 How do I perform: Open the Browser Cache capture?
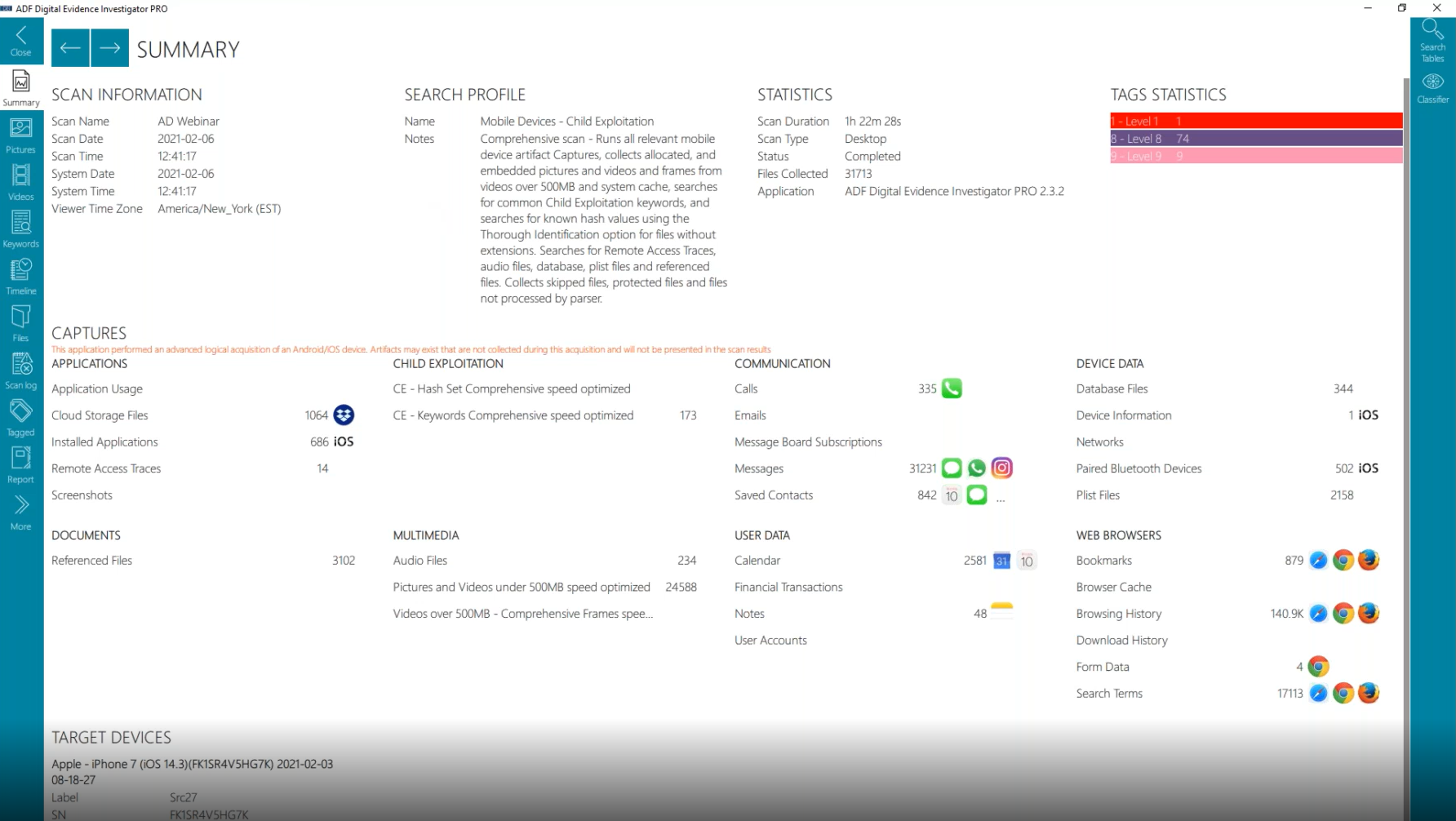coord(1113,587)
